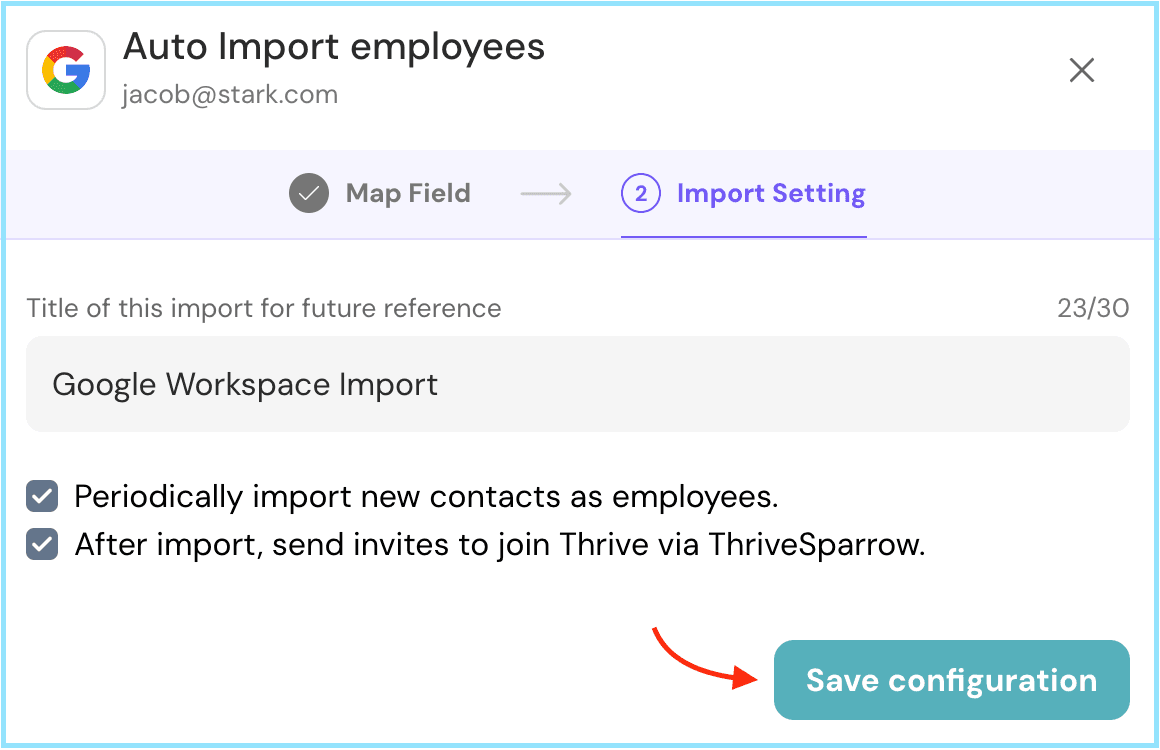This screenshot has height=750, width=1160.
Task: Click the Google logo icon
Action: coord(66,70)
